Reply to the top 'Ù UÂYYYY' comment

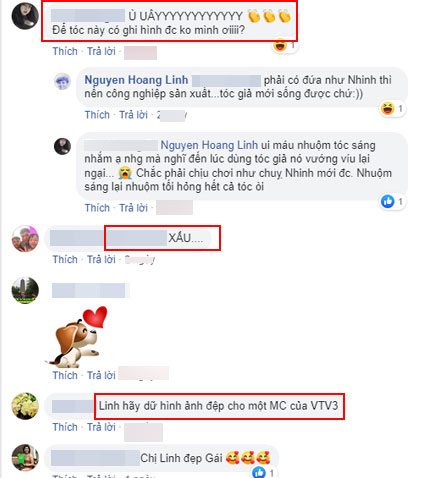click(101, 51)
